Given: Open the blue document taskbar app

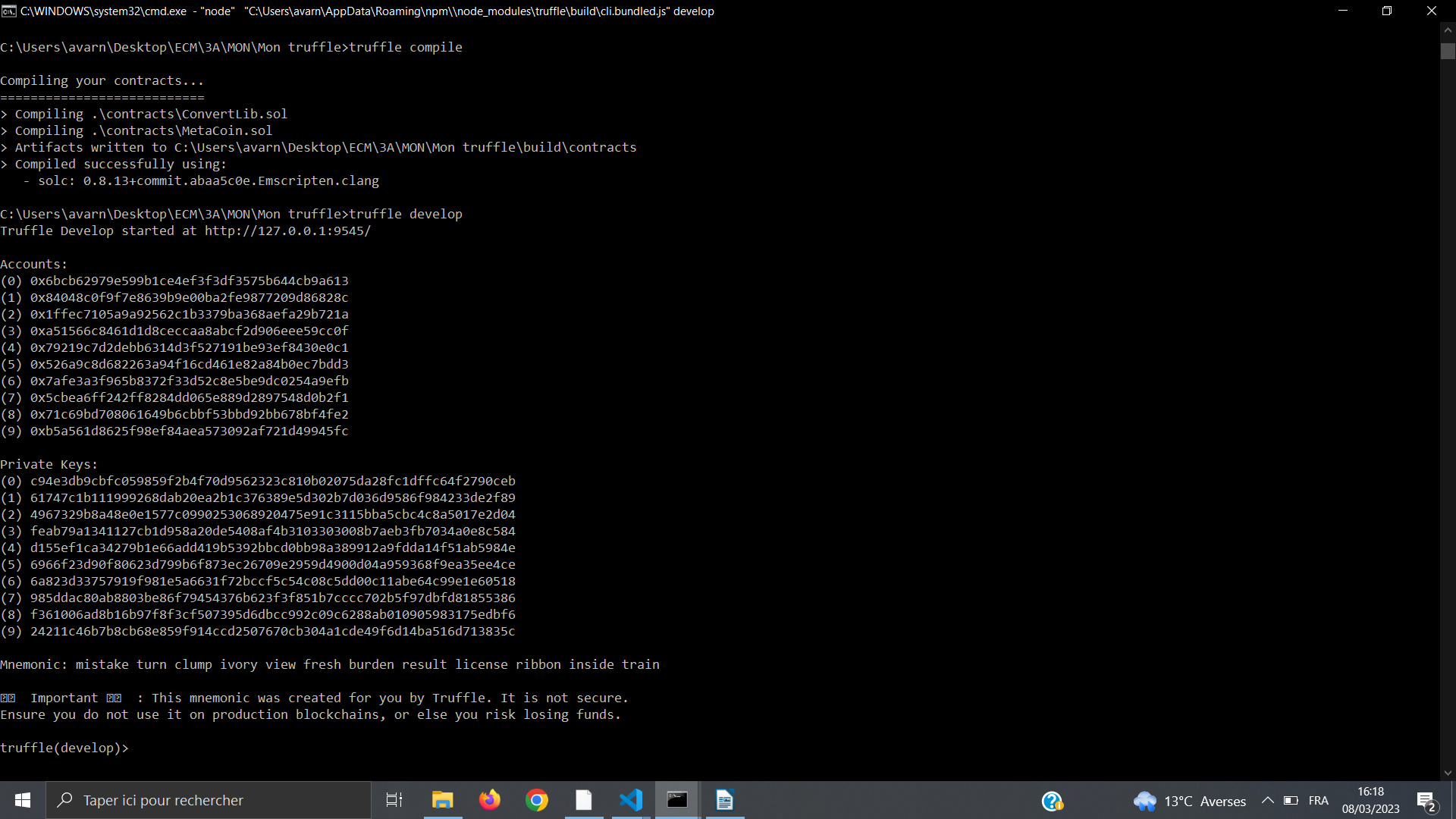Looking at the screenshot, I should tap(724, 800).
